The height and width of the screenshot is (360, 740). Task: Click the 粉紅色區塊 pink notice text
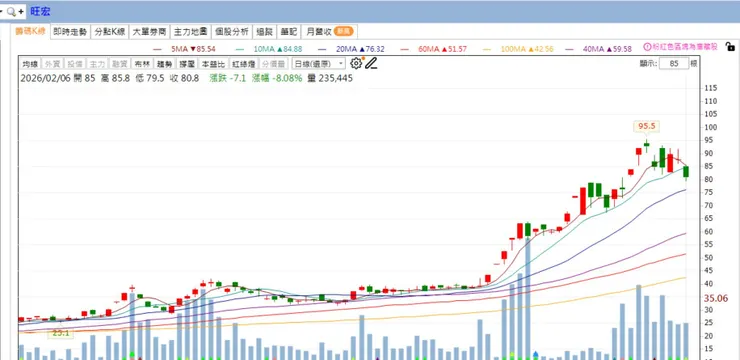click(685, 47)
